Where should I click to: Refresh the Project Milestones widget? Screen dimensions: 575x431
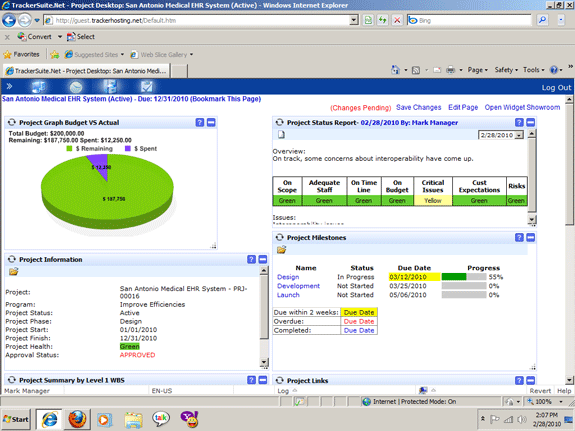point(279,237)
